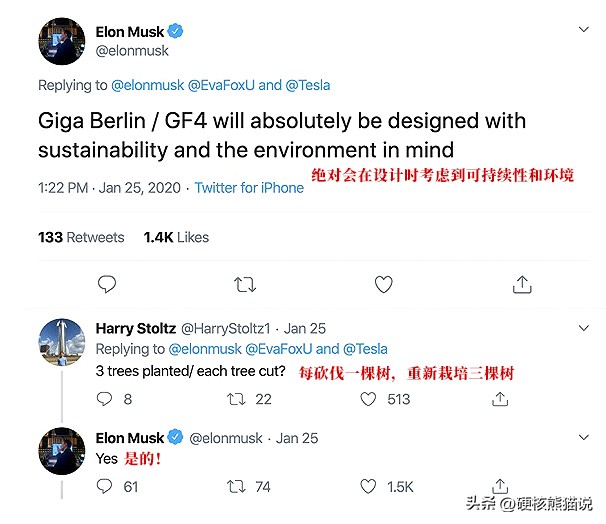Retweet Elon Musk's 'Yes' reply
This screenshot has height=524, width=606.
[x=237, y=487]
